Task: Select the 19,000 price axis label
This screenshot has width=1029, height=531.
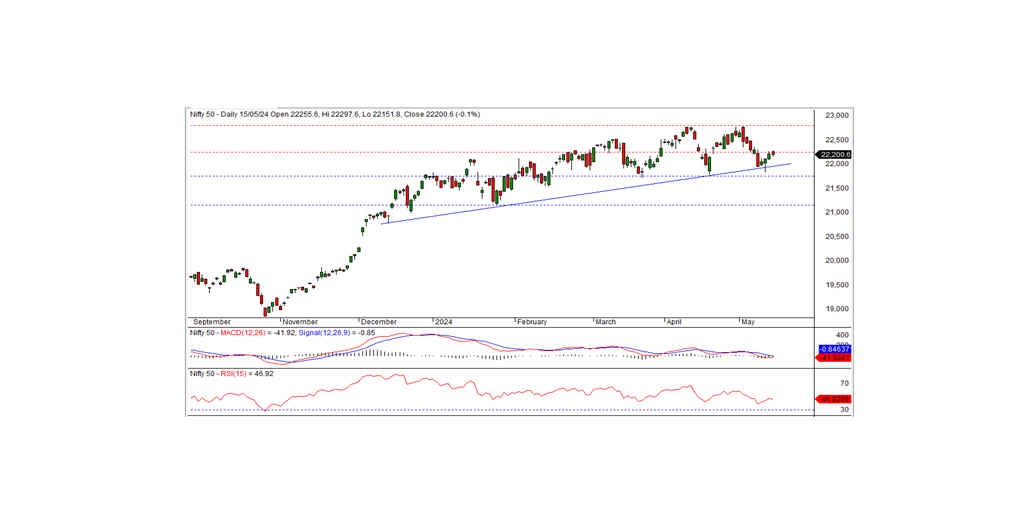Action: coord(838,309)
